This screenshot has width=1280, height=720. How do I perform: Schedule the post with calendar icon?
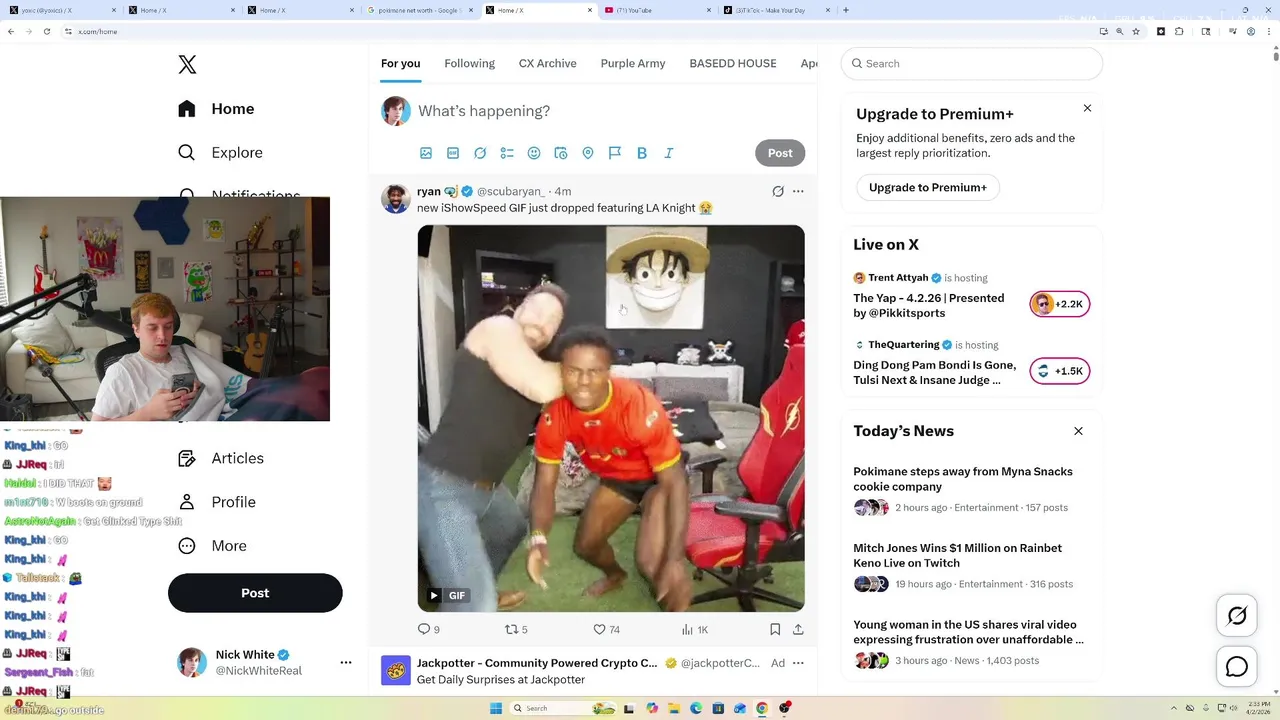point(561,153)
